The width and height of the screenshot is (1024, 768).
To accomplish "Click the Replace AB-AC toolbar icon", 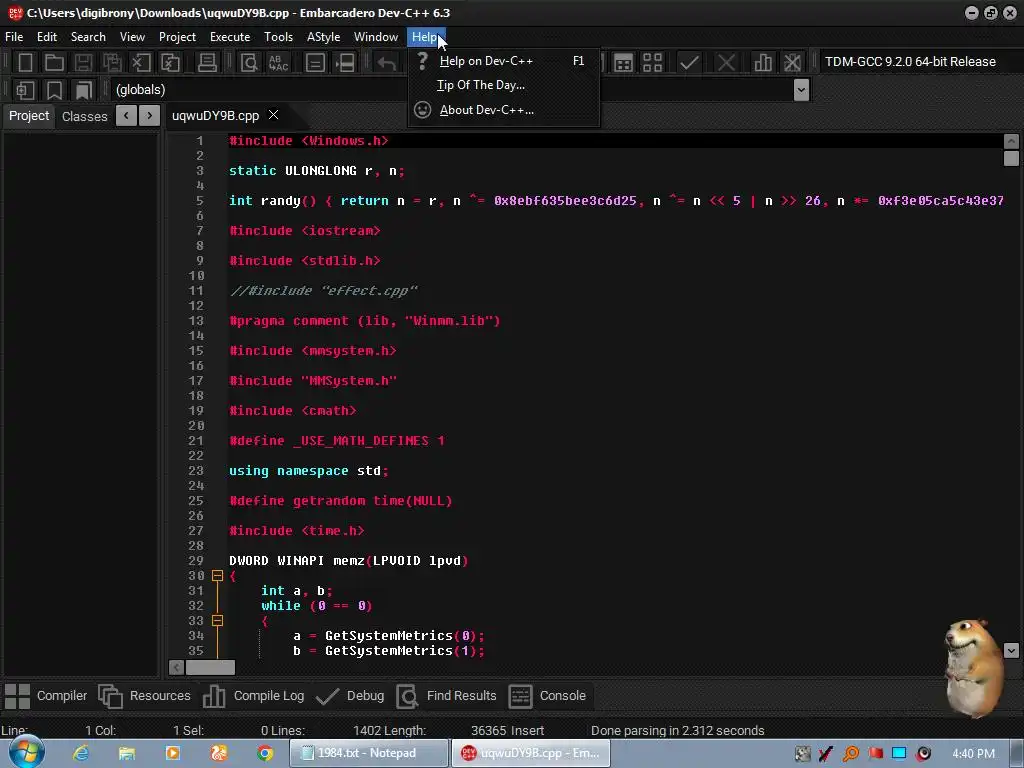I will 278,62.
